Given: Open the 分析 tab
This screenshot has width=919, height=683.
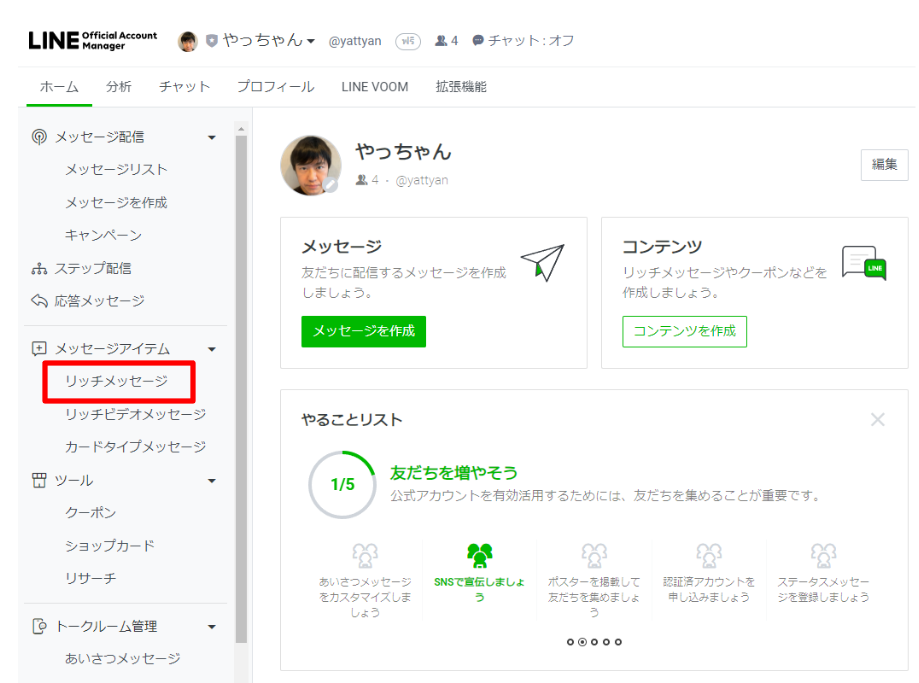Looking at the screenshot, I should click(x=118, y=87).
